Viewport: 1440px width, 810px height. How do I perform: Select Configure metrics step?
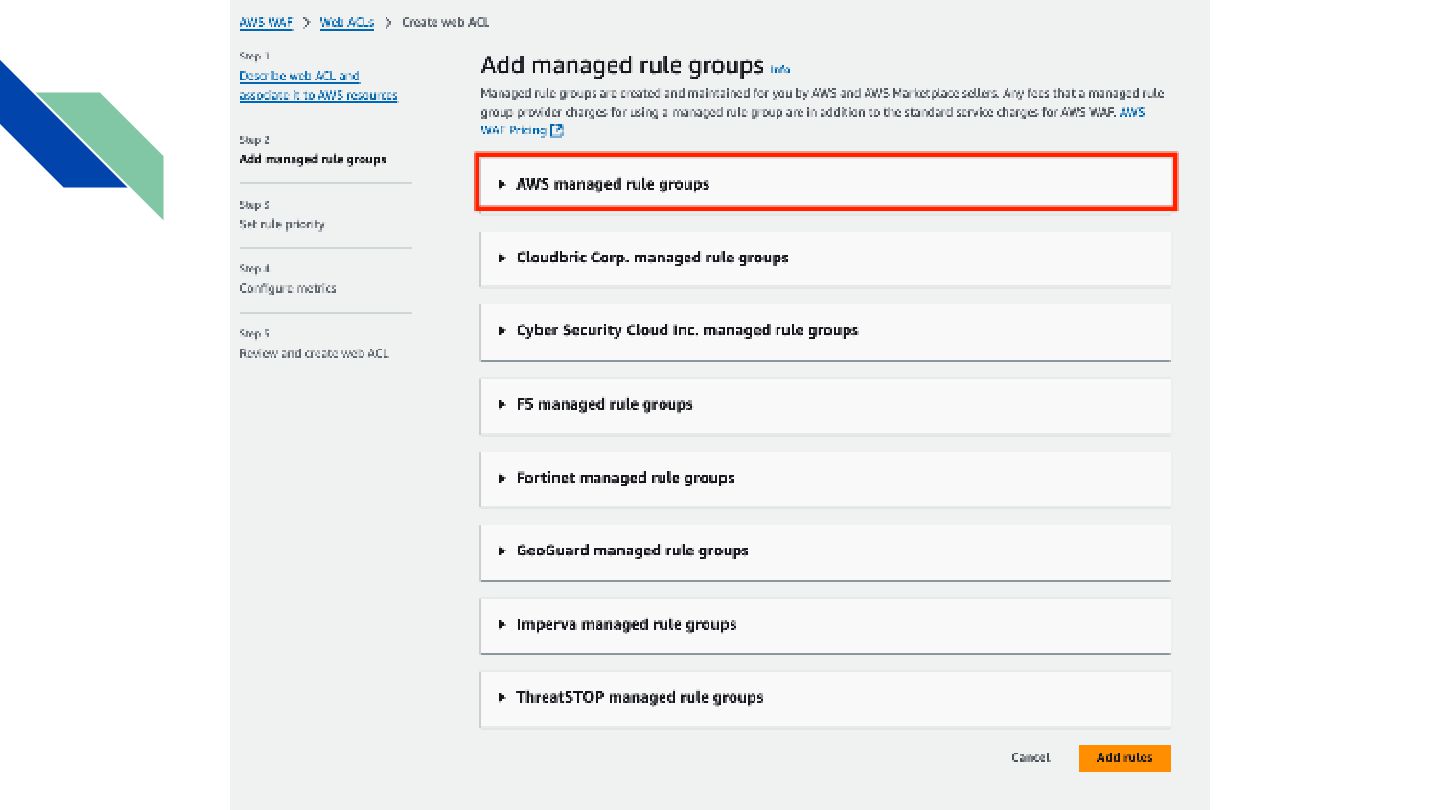pyautogui.click(x=288, y=288)
